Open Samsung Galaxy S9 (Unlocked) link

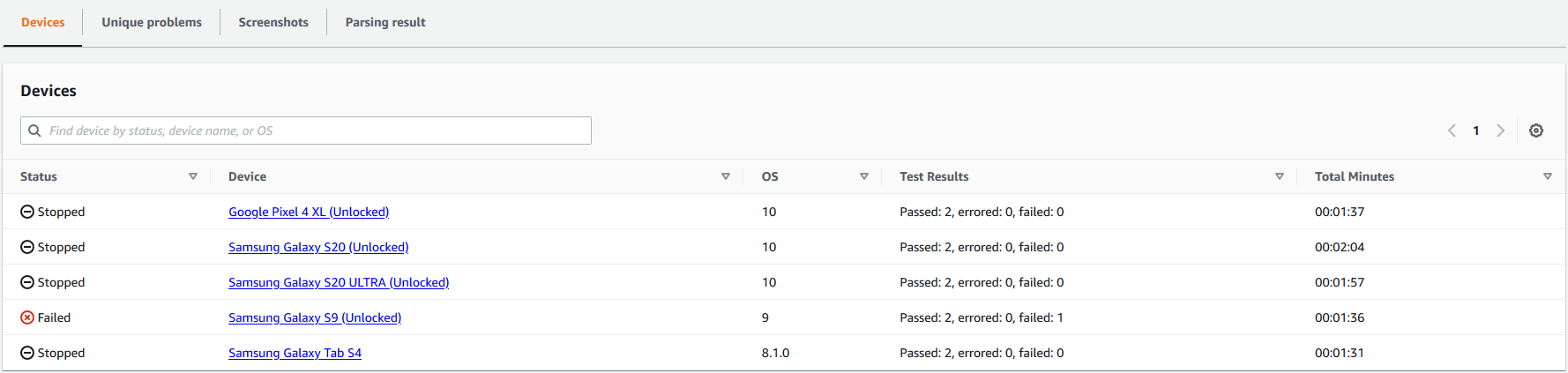315,317
